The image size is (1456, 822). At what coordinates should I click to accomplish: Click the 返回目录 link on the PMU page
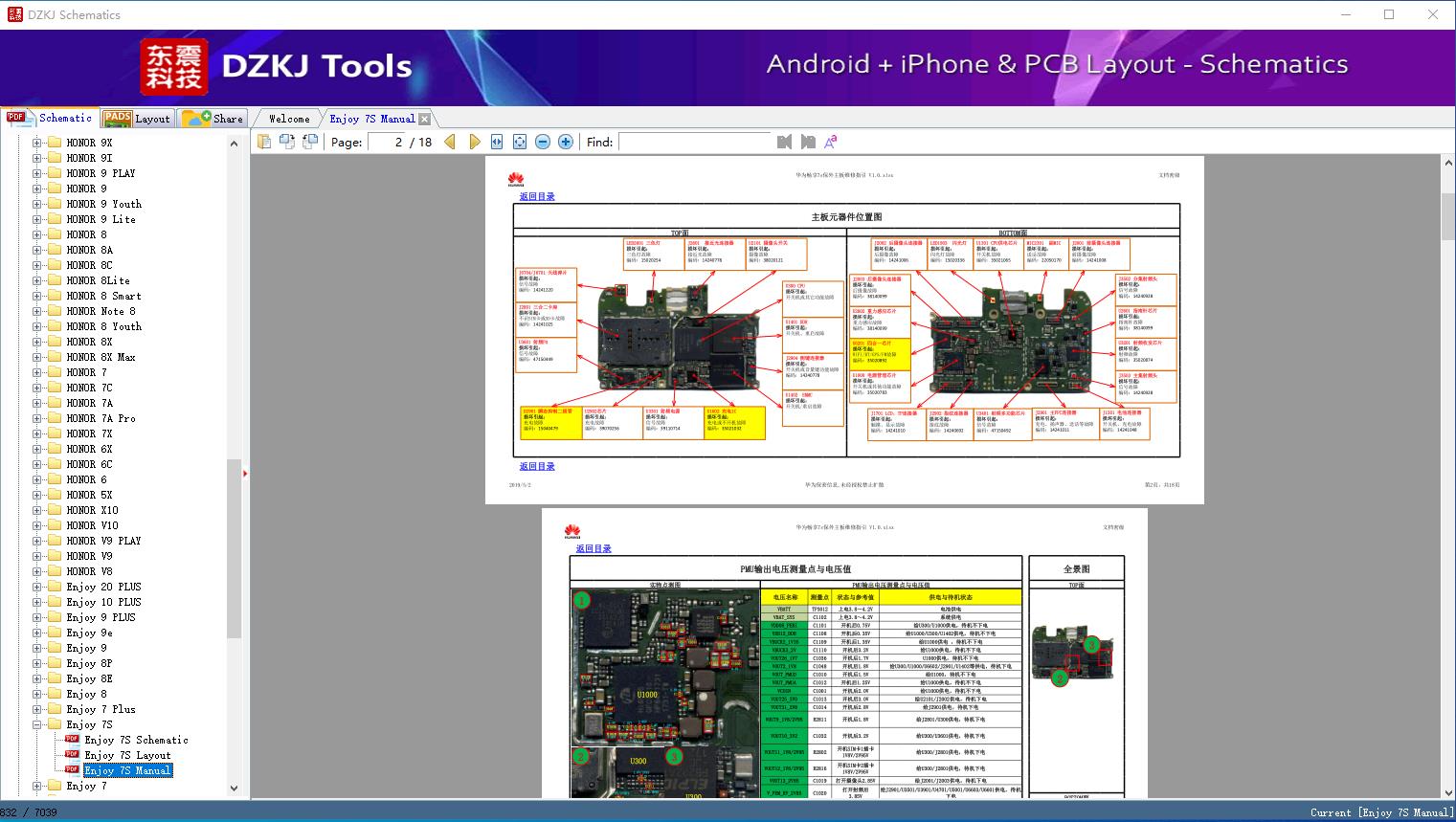594,548
